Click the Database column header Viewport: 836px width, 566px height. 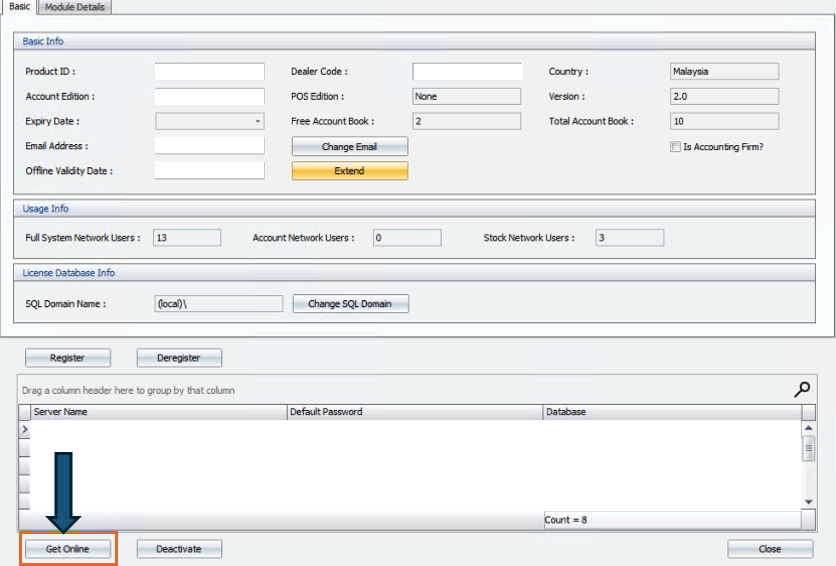(670, 412)
